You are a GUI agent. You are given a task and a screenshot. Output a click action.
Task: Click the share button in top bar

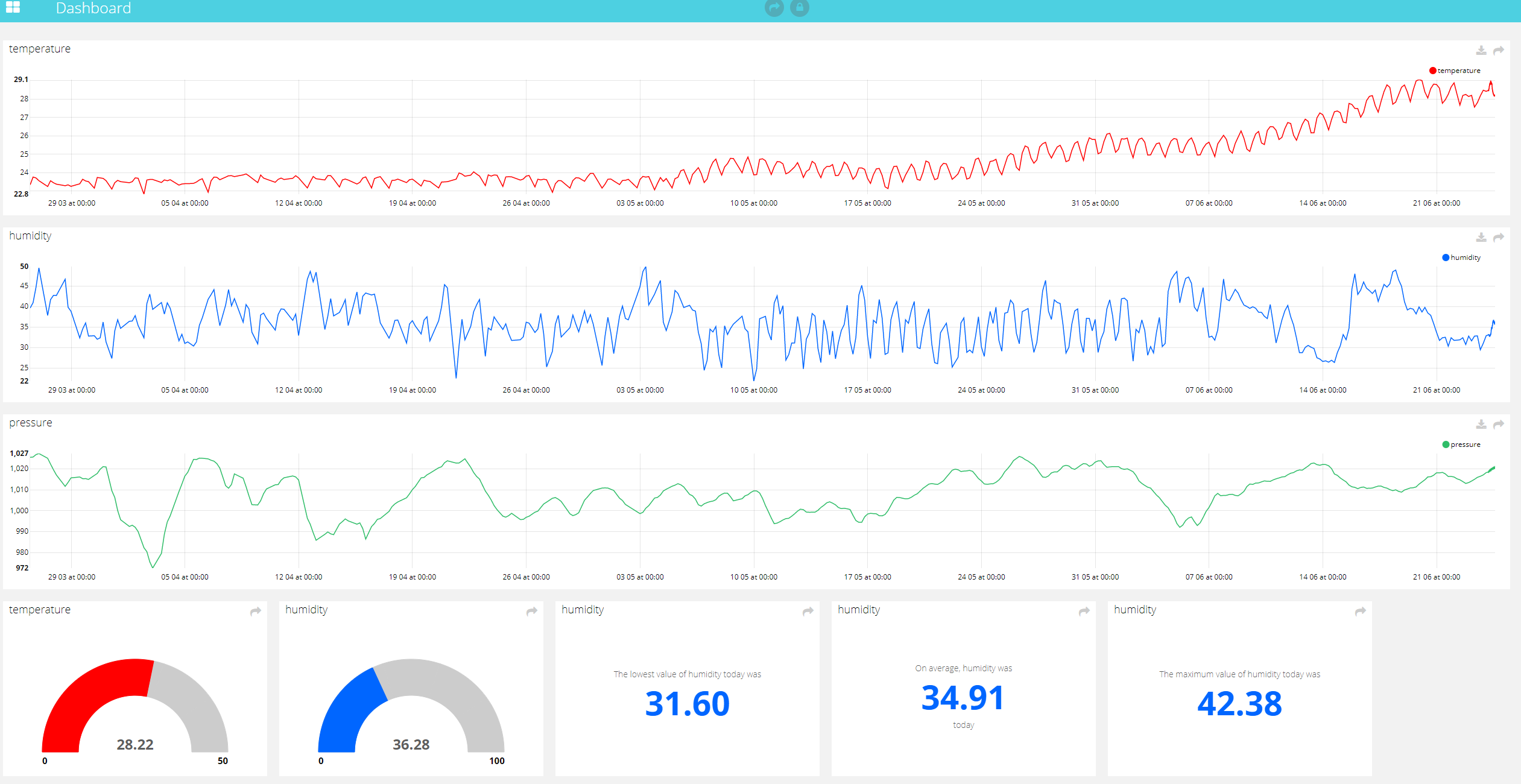(x=774, y=8)
